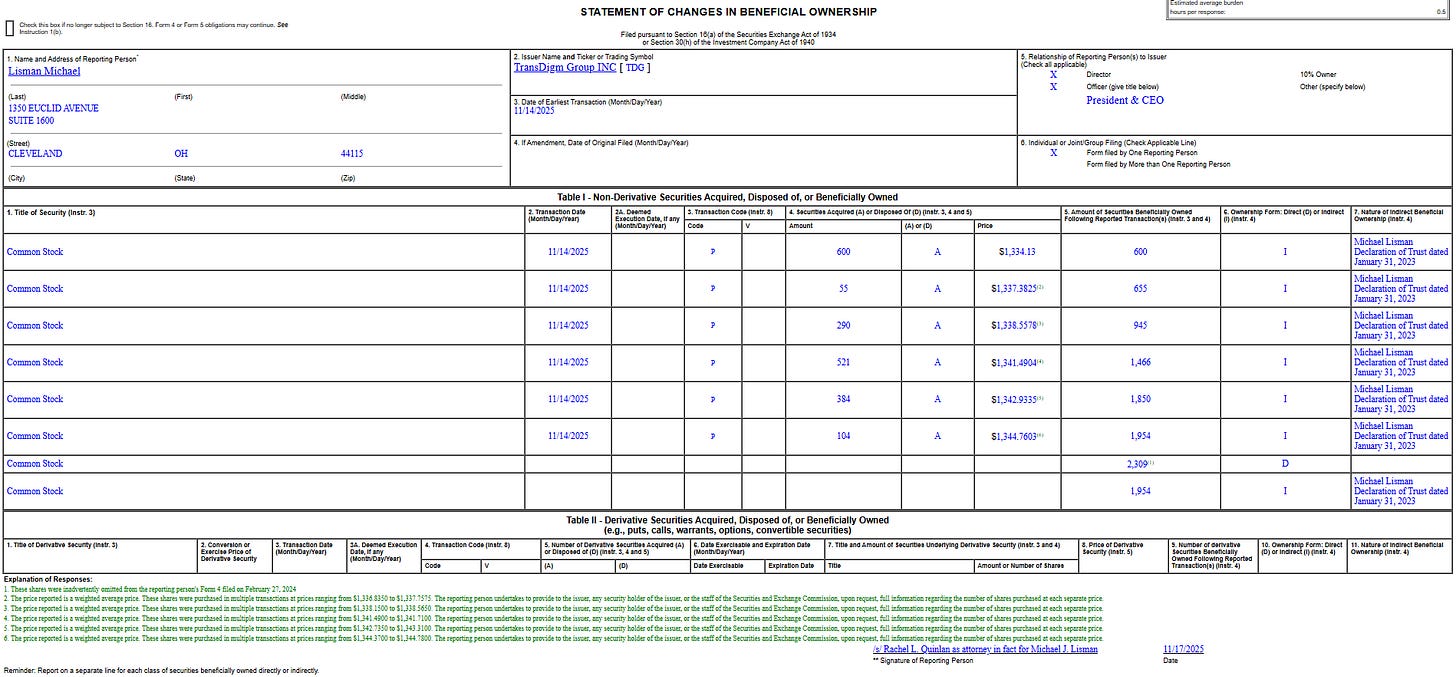Click the date under Date of Earliest Transaction
Screen dimensions: 1456x677
(534, 111)
